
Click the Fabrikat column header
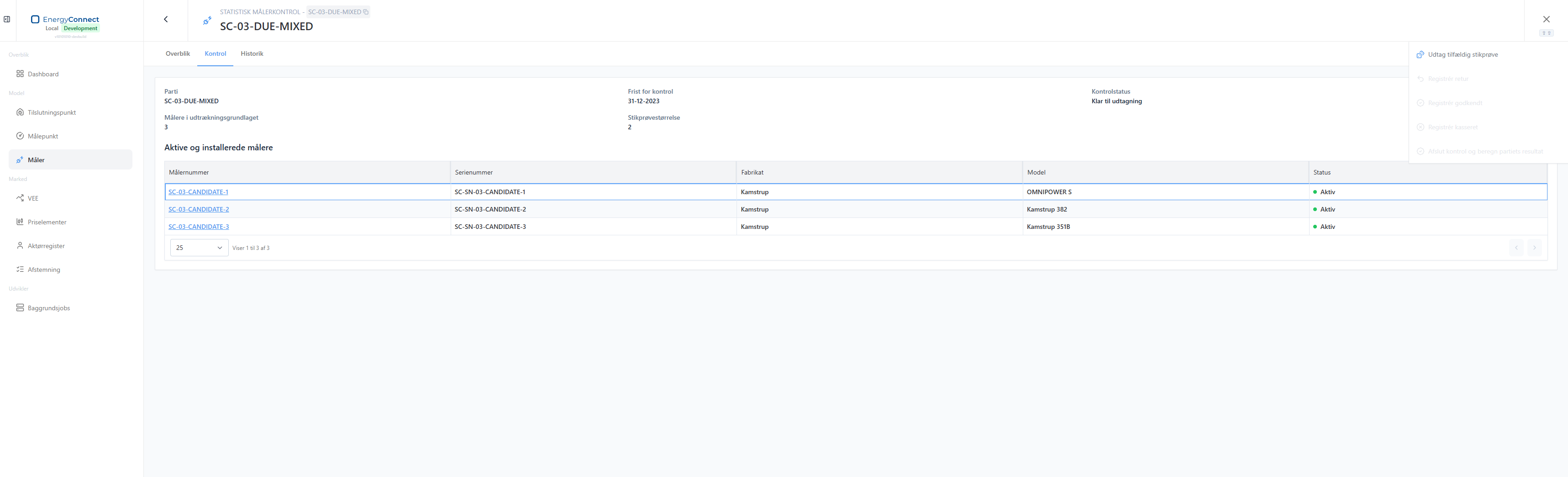pyautogui.click(x=879, y=172)
